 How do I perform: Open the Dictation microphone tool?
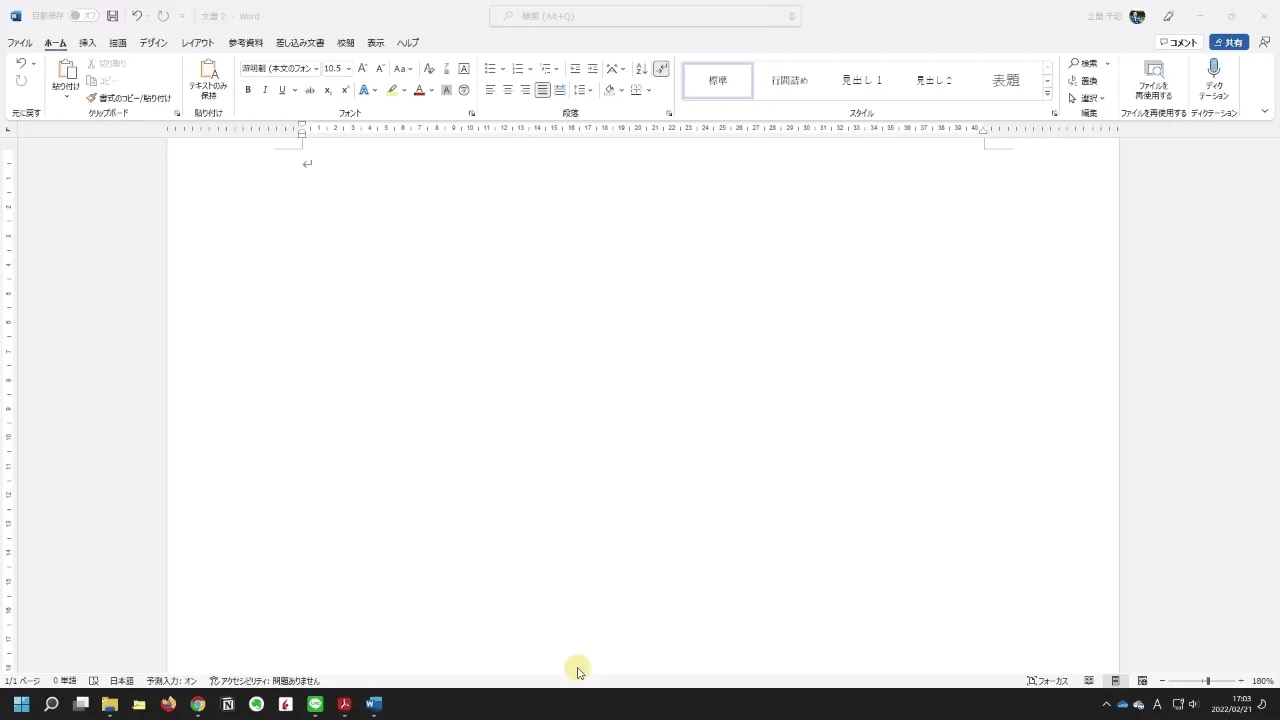1214,80
